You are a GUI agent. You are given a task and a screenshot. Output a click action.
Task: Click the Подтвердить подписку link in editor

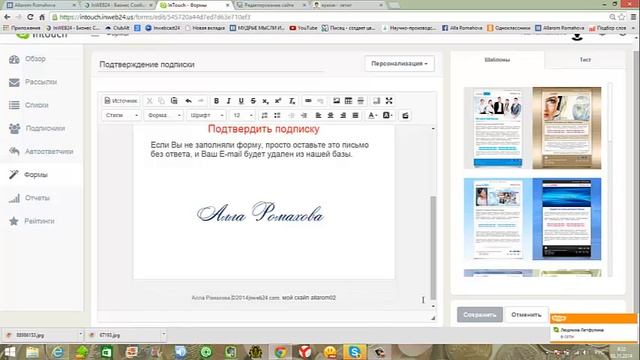point(263,129)
